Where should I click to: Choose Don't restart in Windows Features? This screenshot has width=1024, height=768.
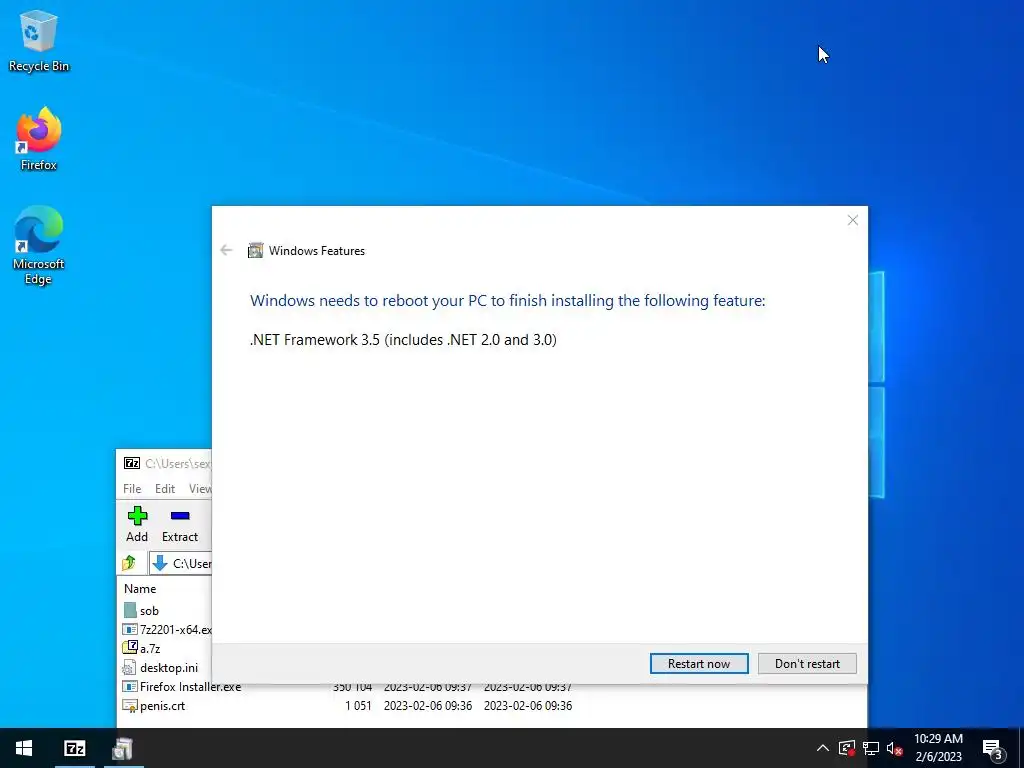tap(807, 664)
